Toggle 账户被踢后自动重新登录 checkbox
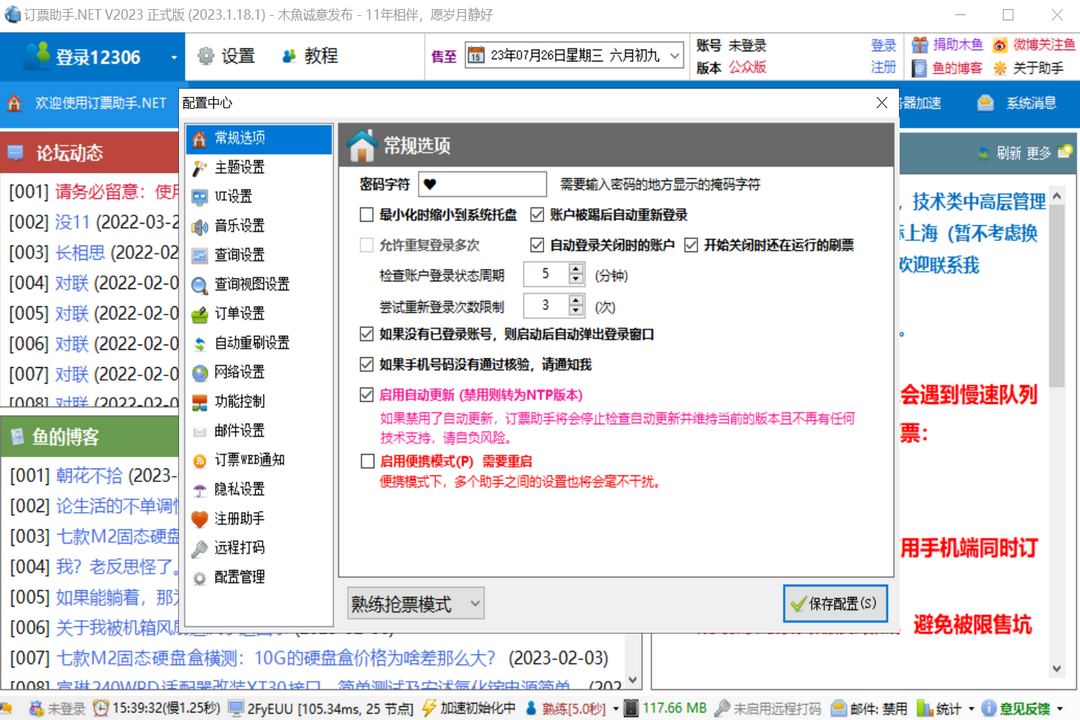Viewport: 1080px width, 720px height. tap(537, 215)
